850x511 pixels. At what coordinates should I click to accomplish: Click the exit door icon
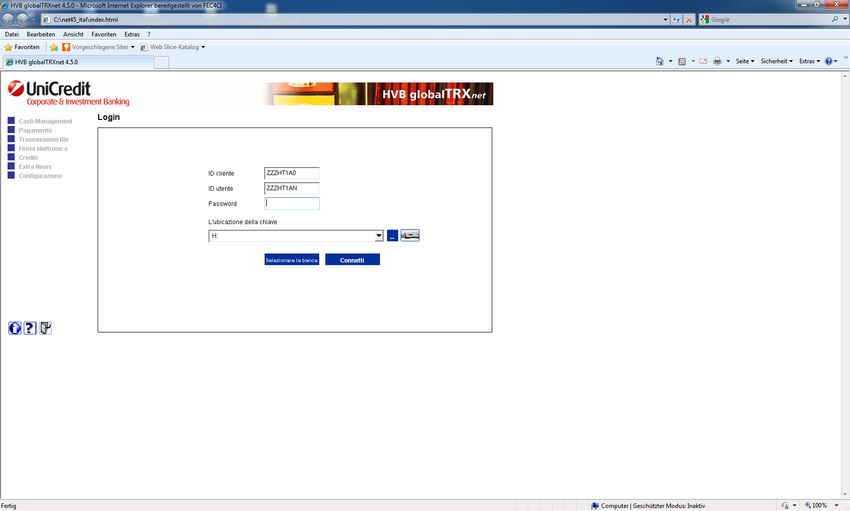[x=46, y=327]
